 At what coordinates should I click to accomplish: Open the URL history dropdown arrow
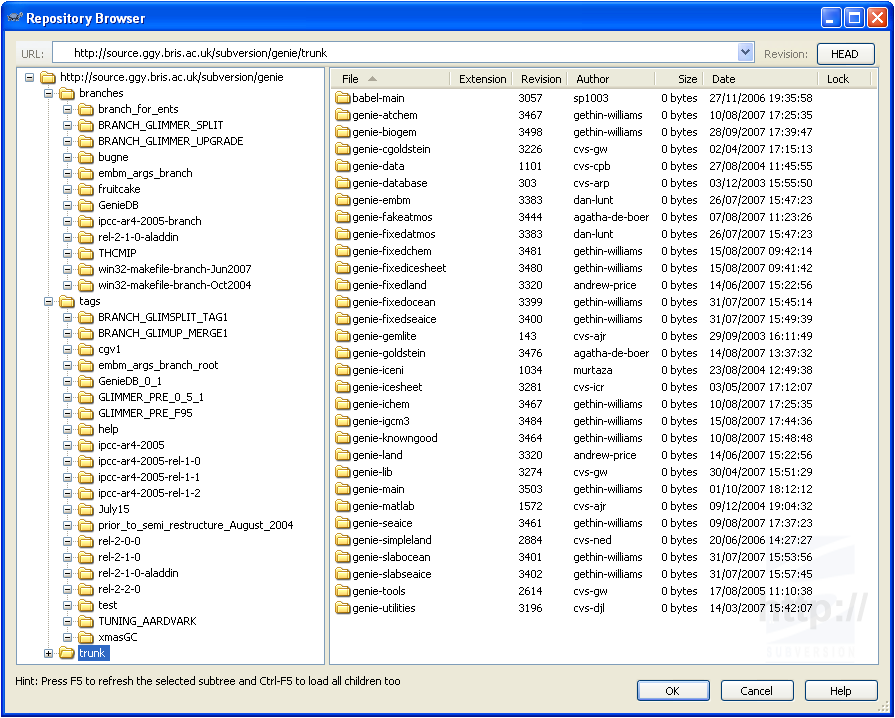coord(745,53)
